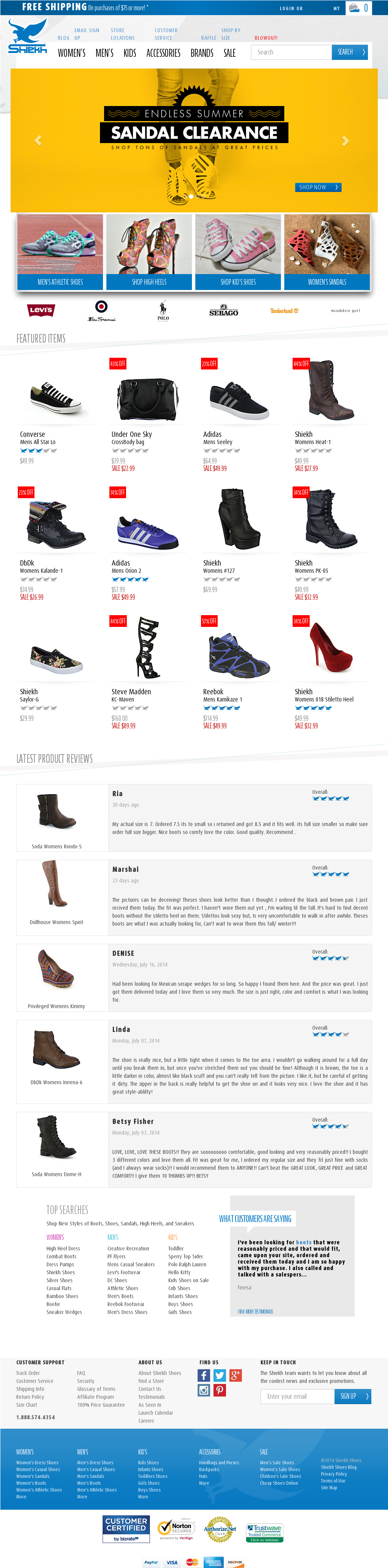Viewport: 388px width, 1568px height.
Task: Open the Accessories navigation menu
Action: [x=163, y=53]
